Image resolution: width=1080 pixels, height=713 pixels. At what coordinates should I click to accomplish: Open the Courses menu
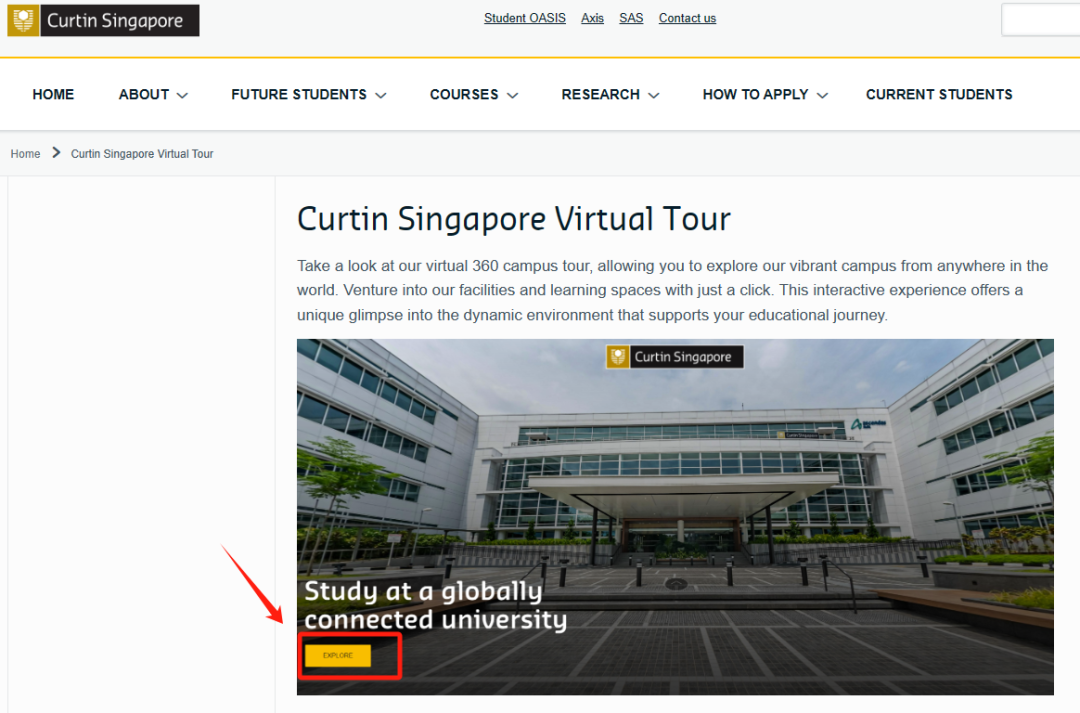(x=464, y=94)
